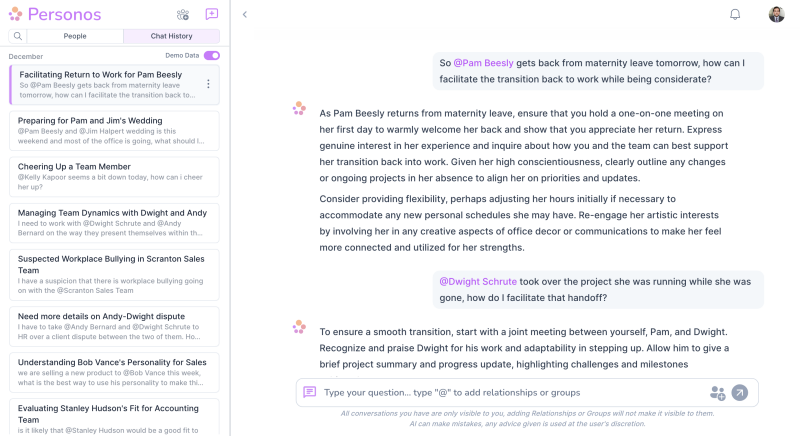Start a new chat with plus icon
Image resolution: width=800 pixels, height=436 pixels.
tap(211, 14)
